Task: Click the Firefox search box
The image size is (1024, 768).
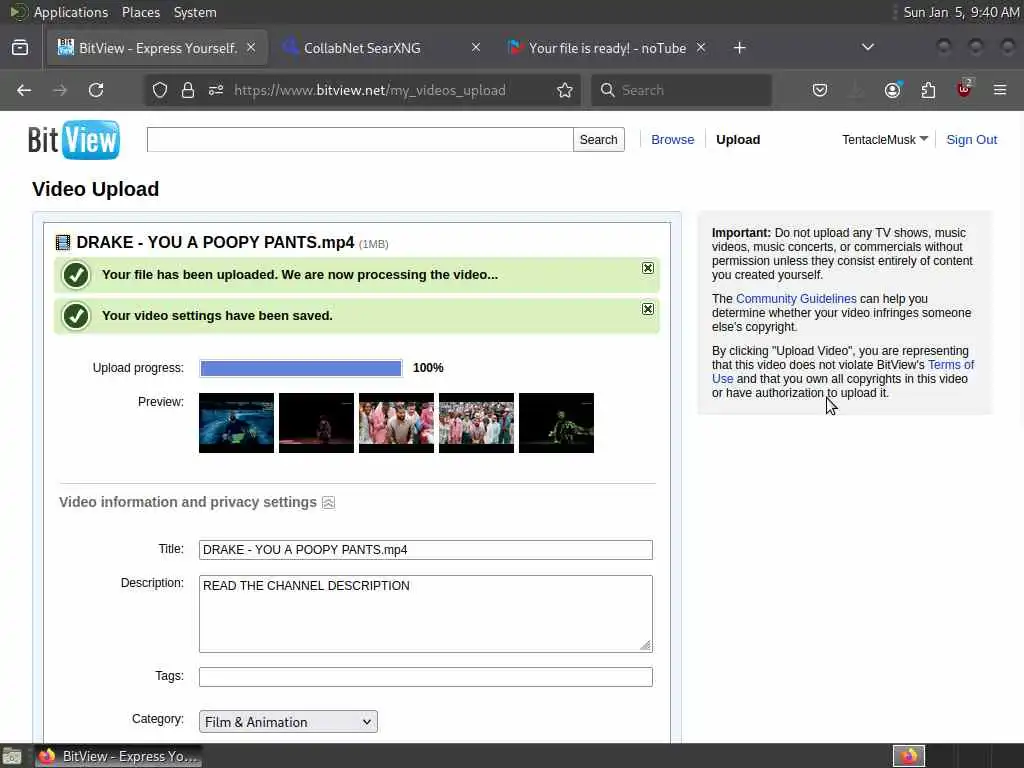Action: (x=681, y=90)
